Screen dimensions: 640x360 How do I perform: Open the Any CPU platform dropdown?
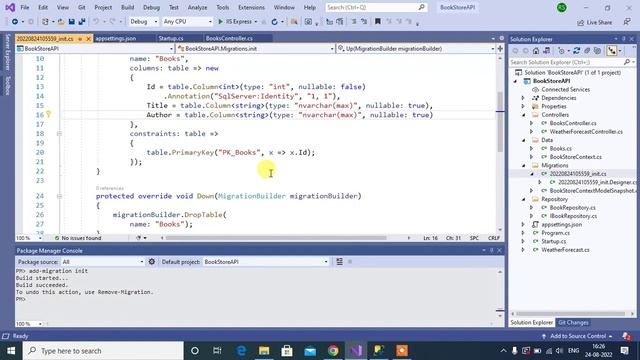click(x=187, y=22)
